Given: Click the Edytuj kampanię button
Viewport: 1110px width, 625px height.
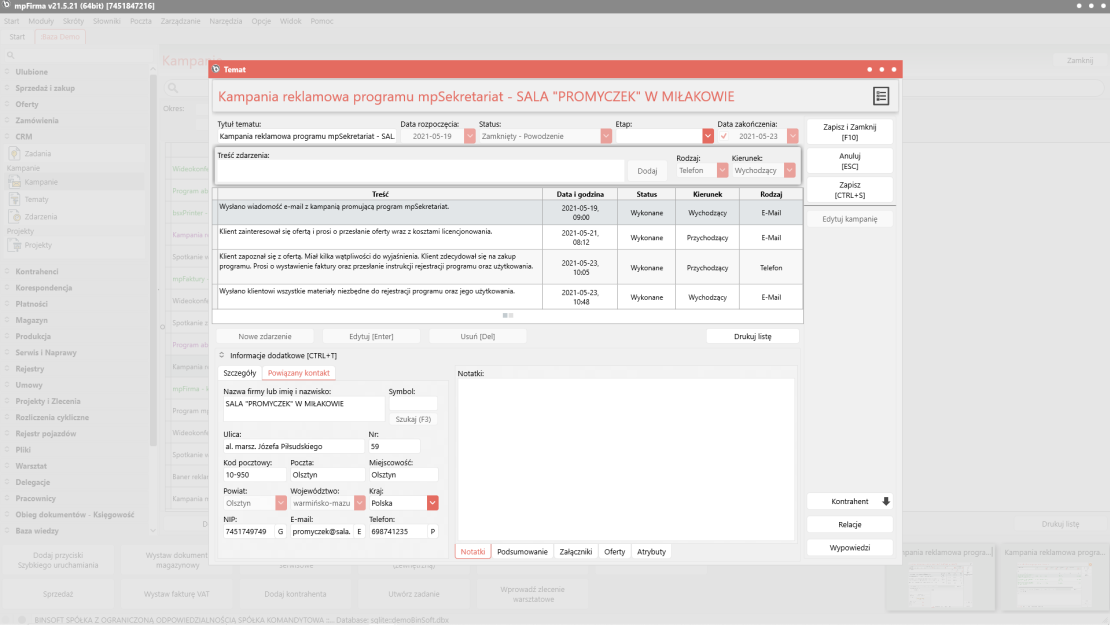Looking at the screenshot, I should coord(849,219).
